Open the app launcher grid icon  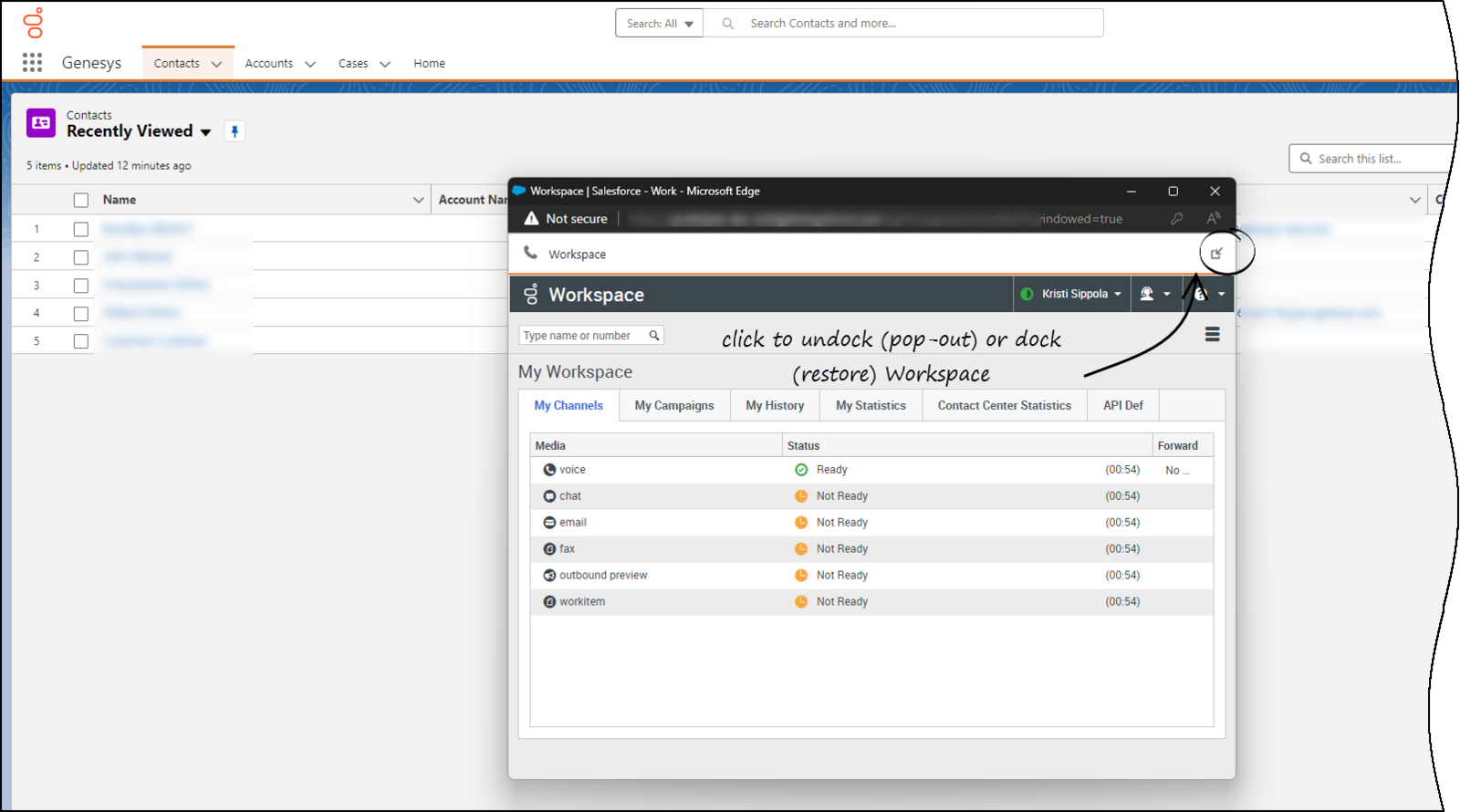(x=32, y=62)
